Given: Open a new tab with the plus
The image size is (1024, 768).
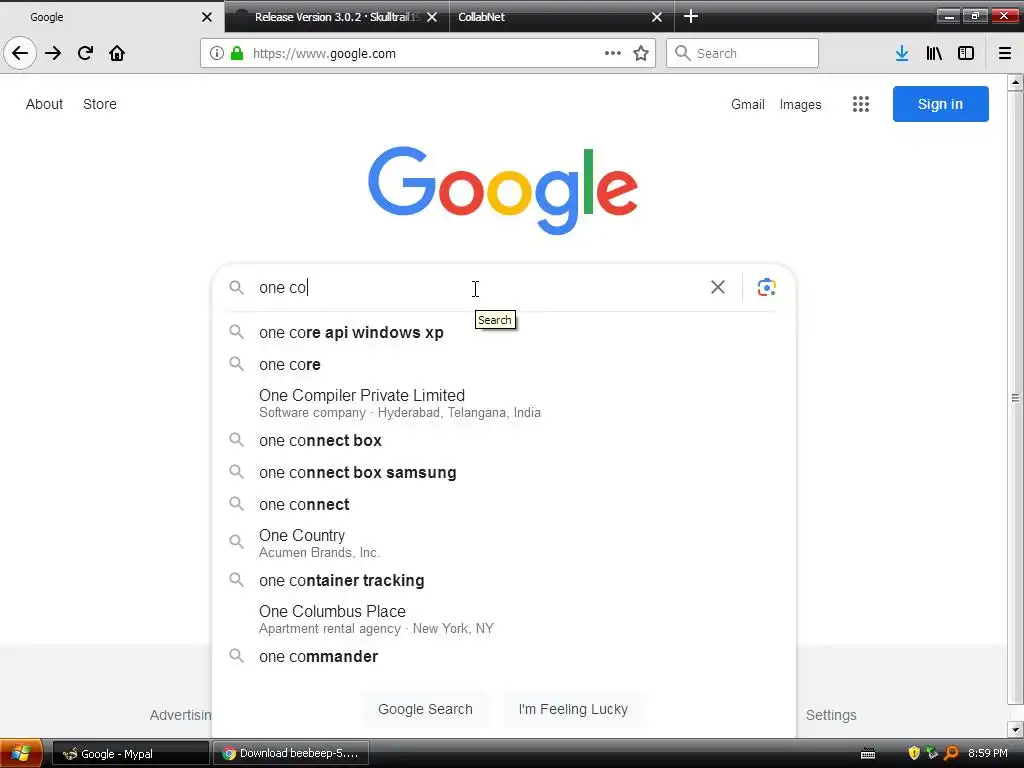Looking at the screenshot, I should point(691,17).
